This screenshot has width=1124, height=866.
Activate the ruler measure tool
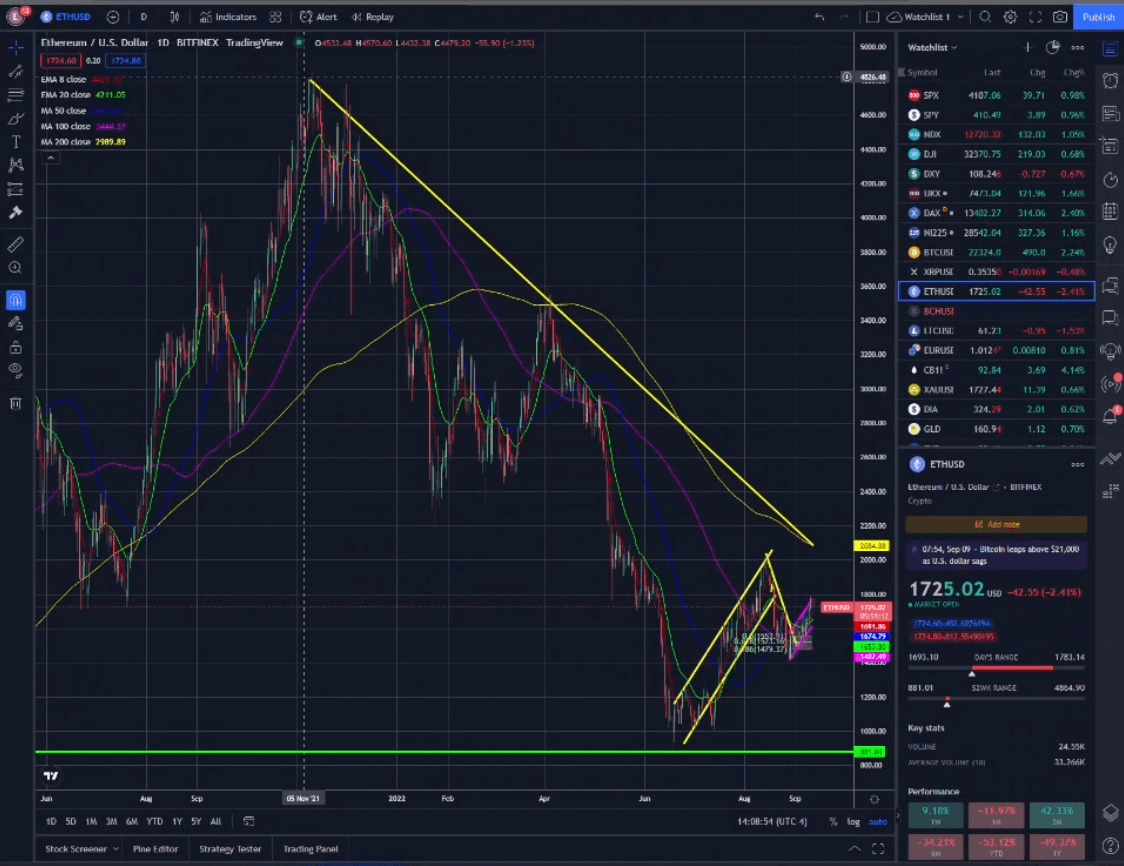pyautogui.click(x=16, y=244)
